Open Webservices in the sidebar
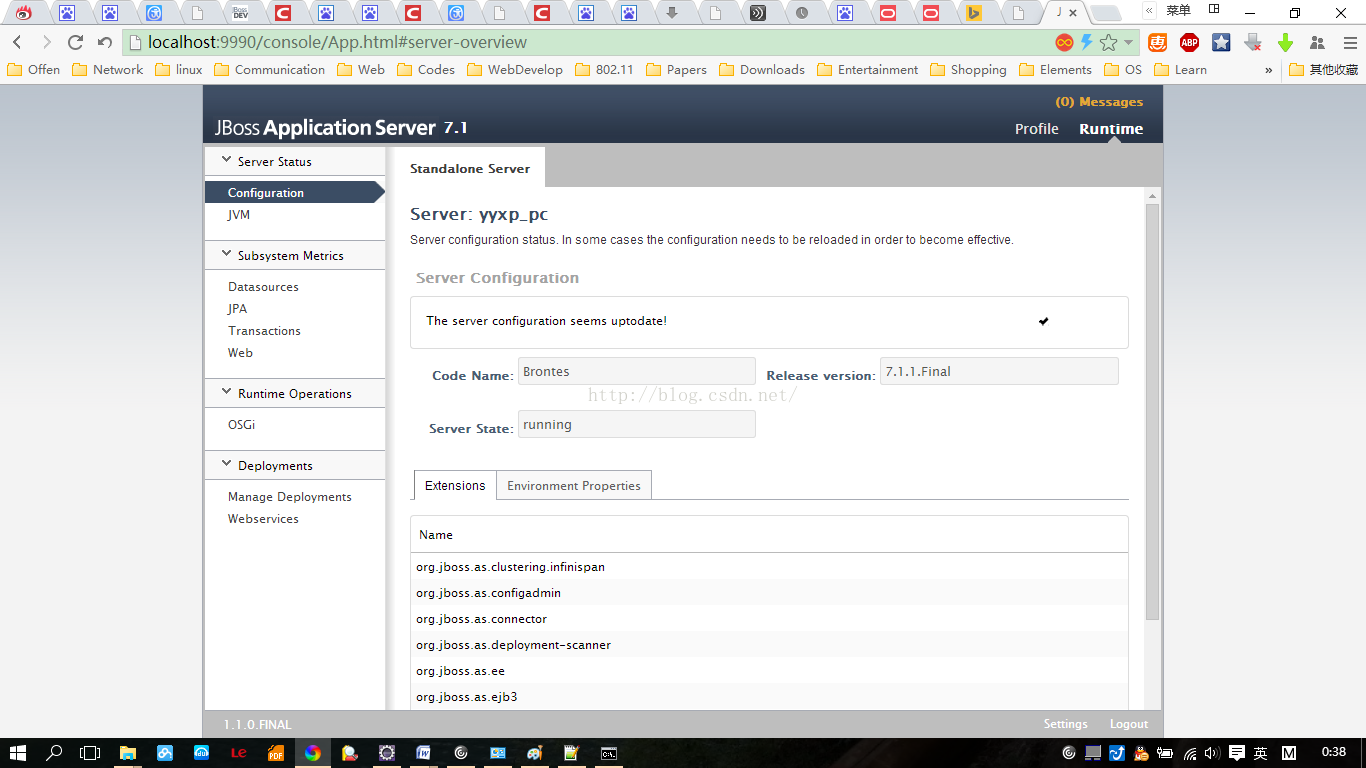The height and width of the screenshot is (768, 1366). pyautogui.click(x=263, y=518)
